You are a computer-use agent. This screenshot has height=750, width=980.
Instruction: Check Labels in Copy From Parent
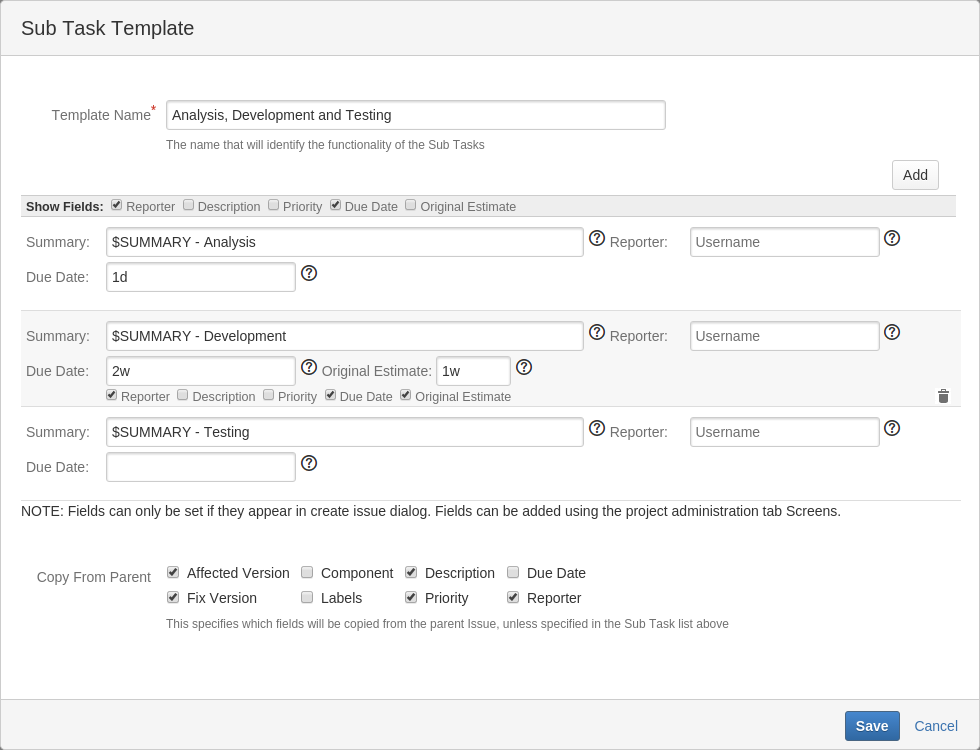click(x=307, y=597)
